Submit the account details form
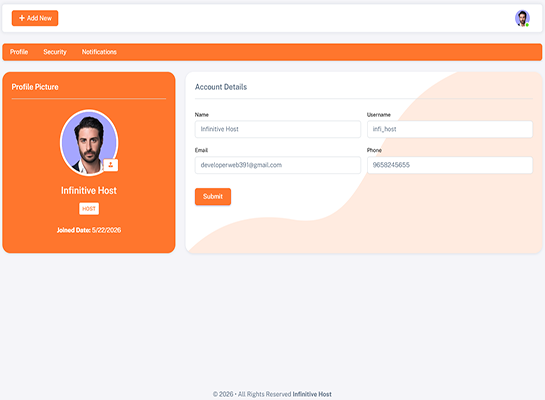This screenshot has width=545, height=400. coord(213,196)
